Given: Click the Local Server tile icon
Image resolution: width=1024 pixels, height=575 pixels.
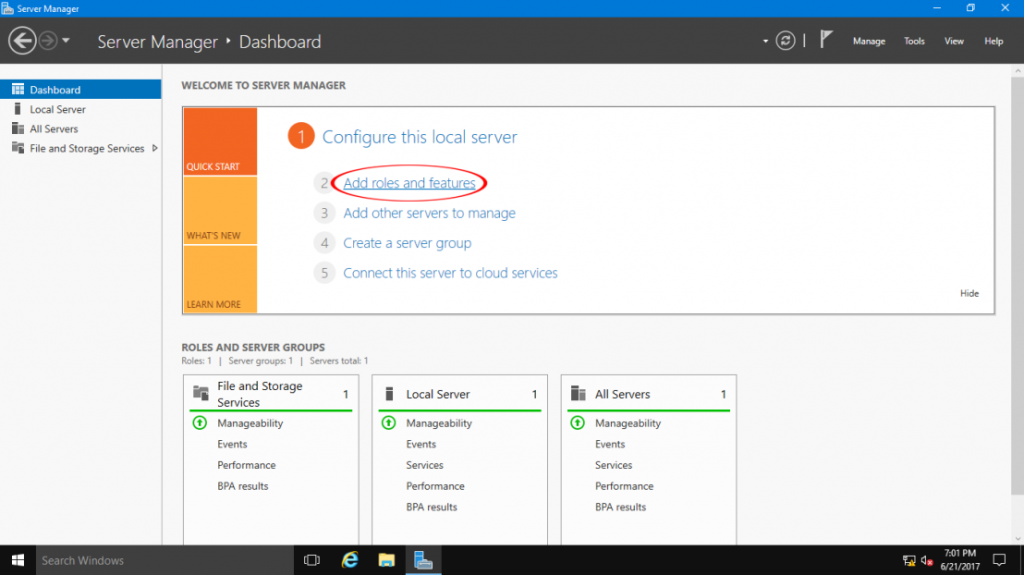Looking at the screenshot, I should tap(389, 393).
